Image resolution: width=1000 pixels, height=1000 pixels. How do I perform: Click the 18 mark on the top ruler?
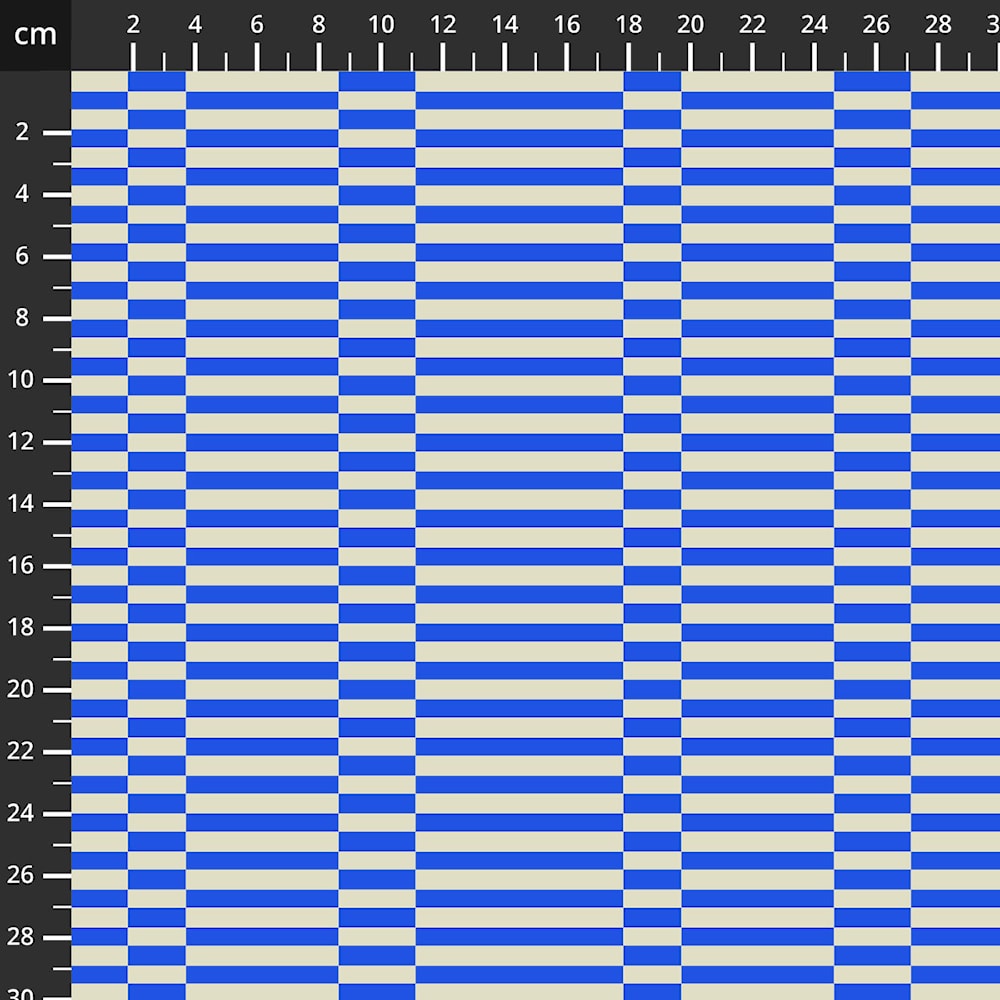click(x=629, y=26)
